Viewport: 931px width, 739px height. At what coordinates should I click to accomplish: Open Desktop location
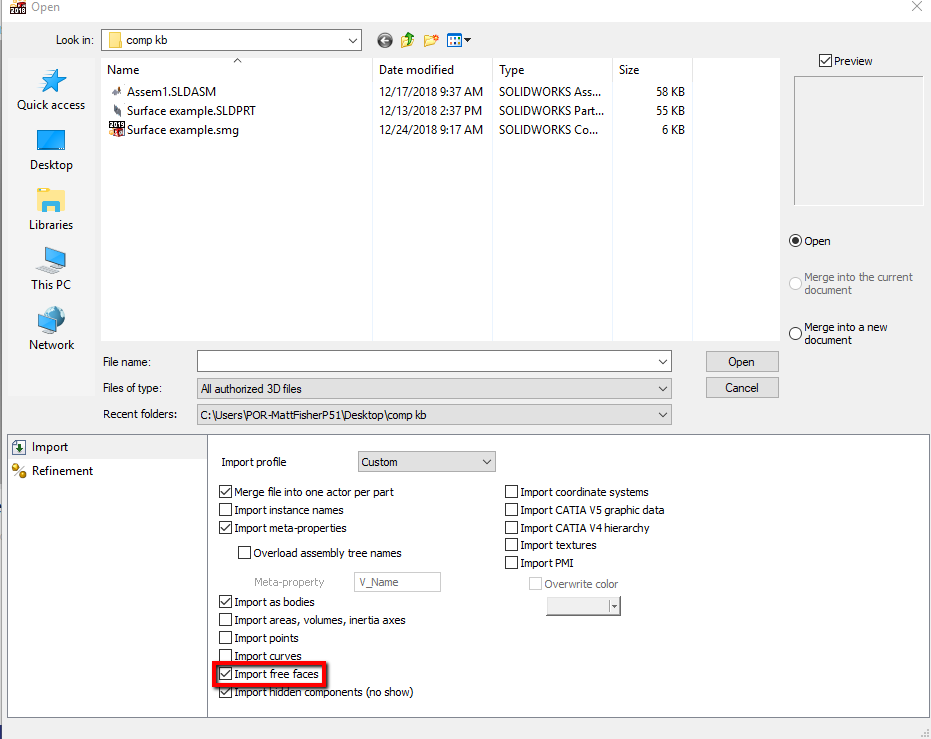[x=51, y=150]
